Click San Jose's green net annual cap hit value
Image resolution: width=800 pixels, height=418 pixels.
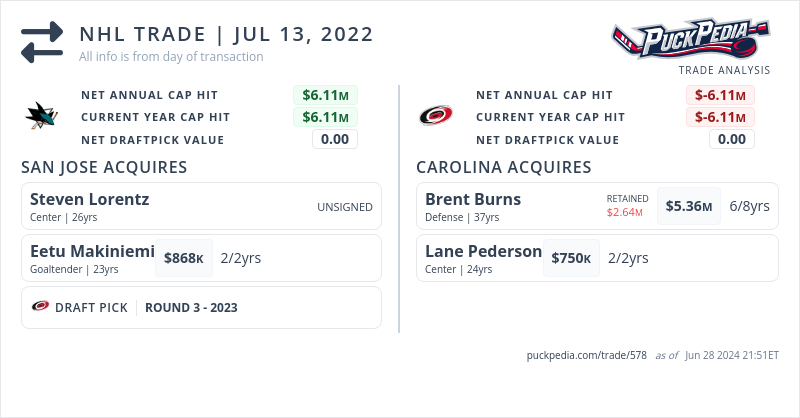click(x=325, y=95)
